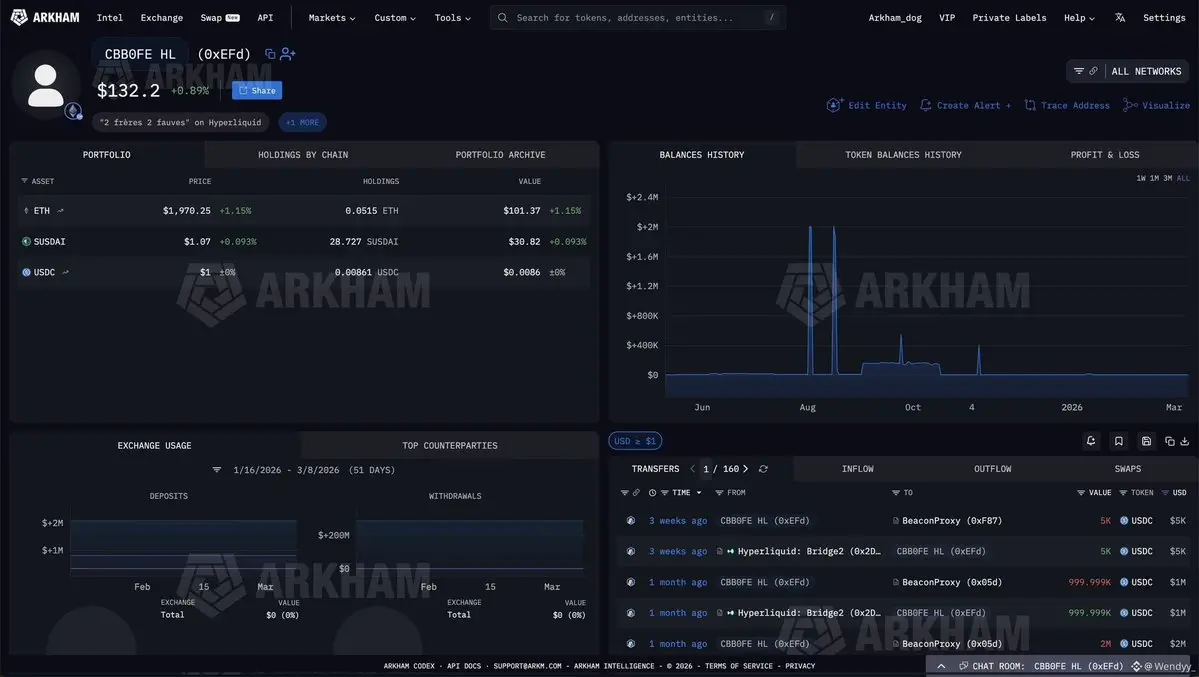
Task: Open the Custom dropdown menu
Action: click(x=395, y=18)
